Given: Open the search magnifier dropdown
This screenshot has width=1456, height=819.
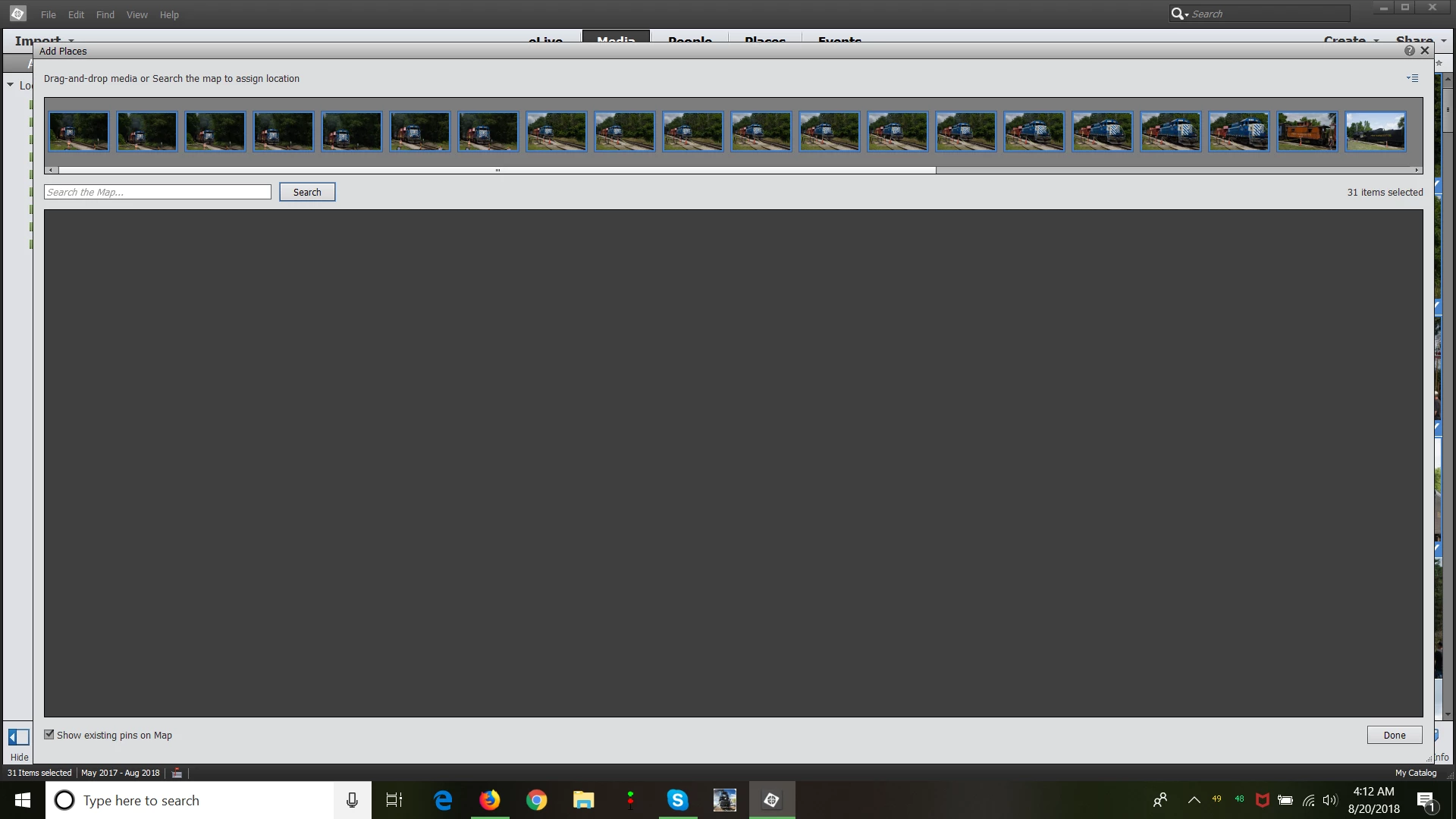Looking at the screenshot, I should [1179, 14].
